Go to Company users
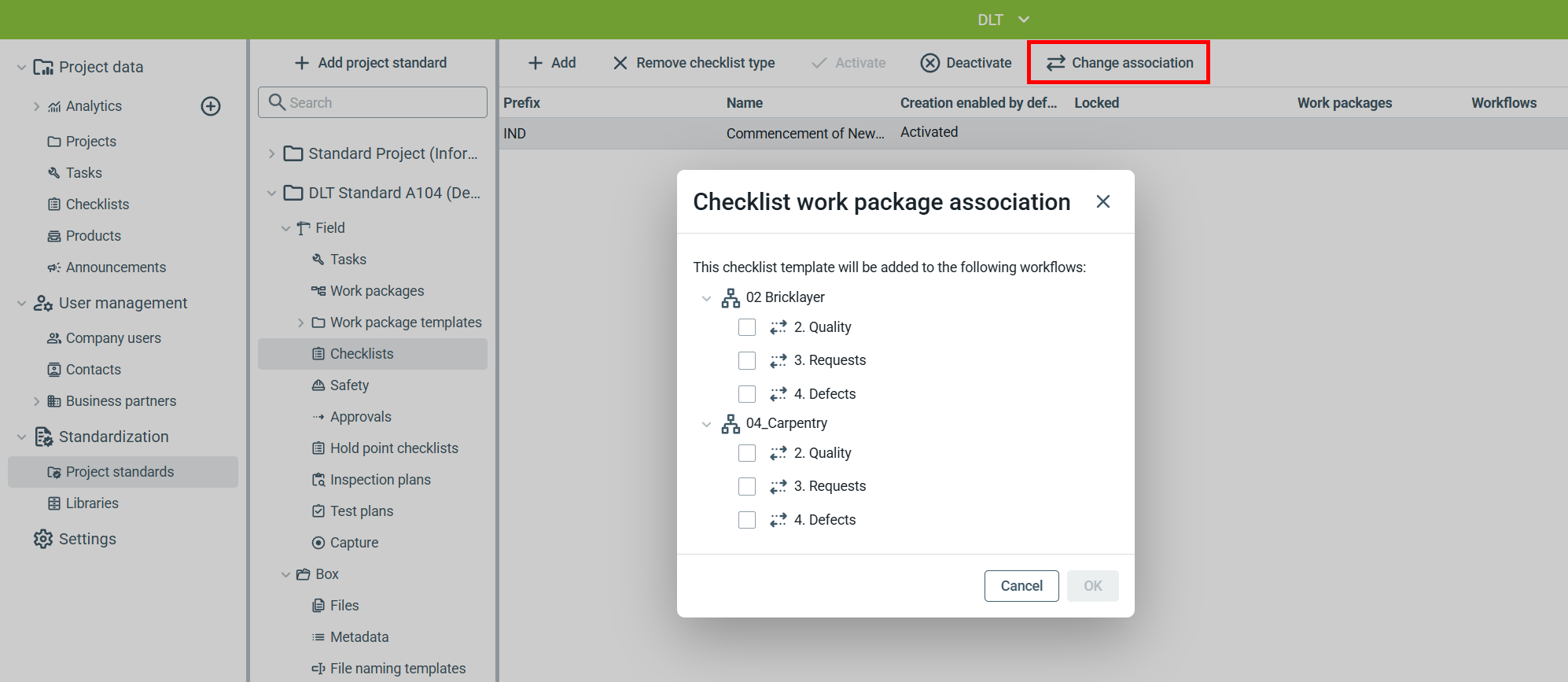Image resolution: width=1568 pixels, height=682 pixels. tap(113, 338)
